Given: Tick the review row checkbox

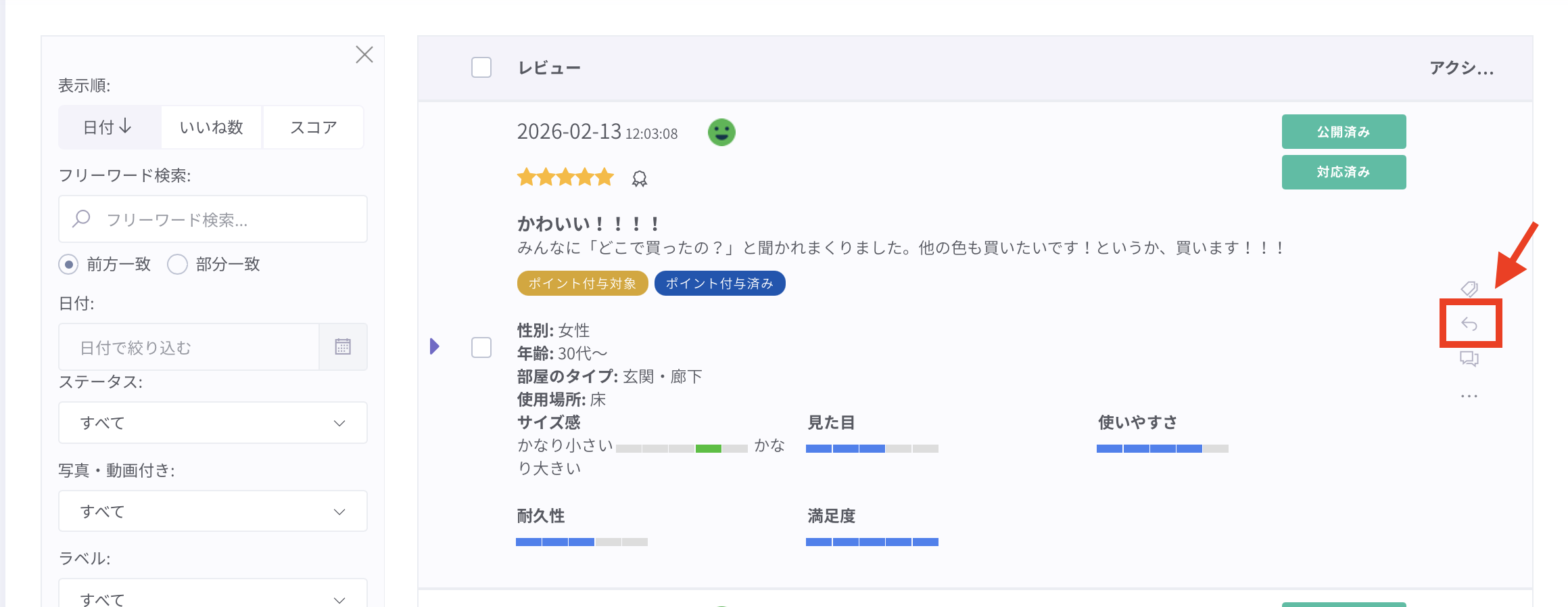Looking at the screenshot, I should (481, 347).
